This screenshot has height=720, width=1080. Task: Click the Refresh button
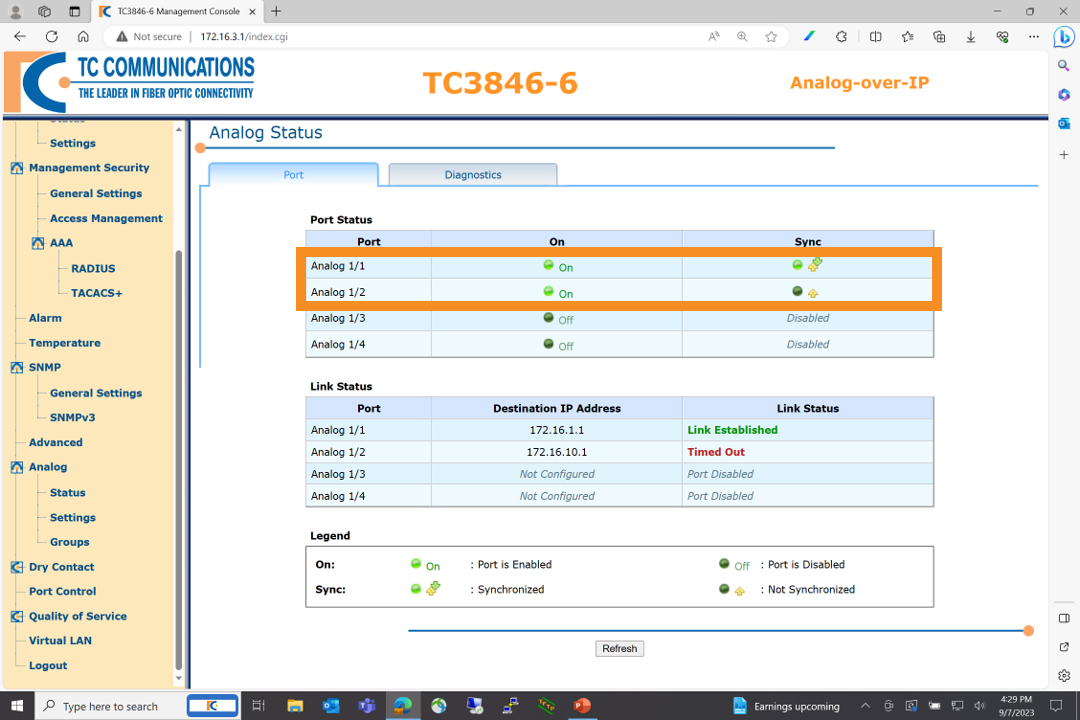click(619, 648)
